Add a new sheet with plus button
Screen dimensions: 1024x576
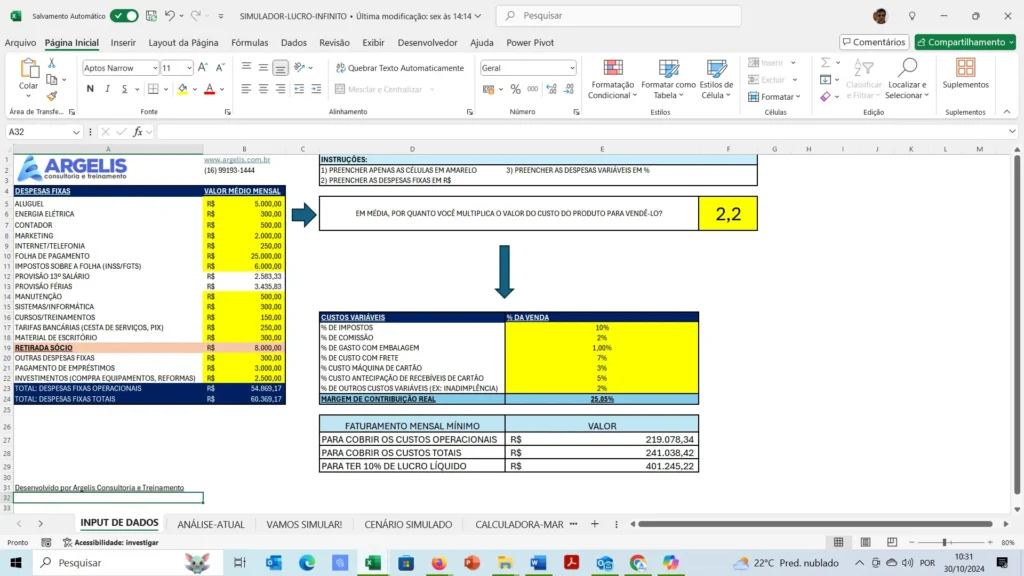[594, 524]
